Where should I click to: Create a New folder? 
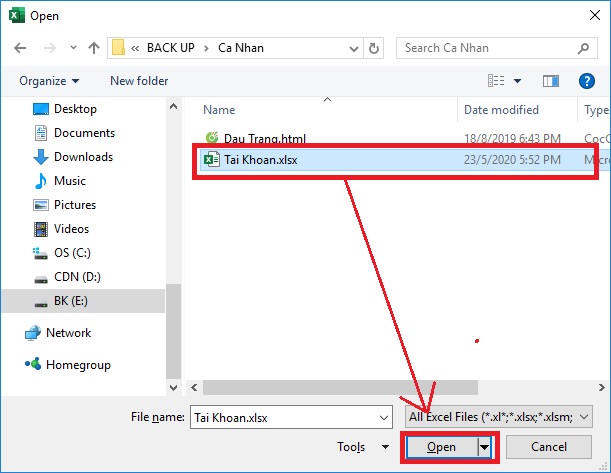click(x=139, y=81)
